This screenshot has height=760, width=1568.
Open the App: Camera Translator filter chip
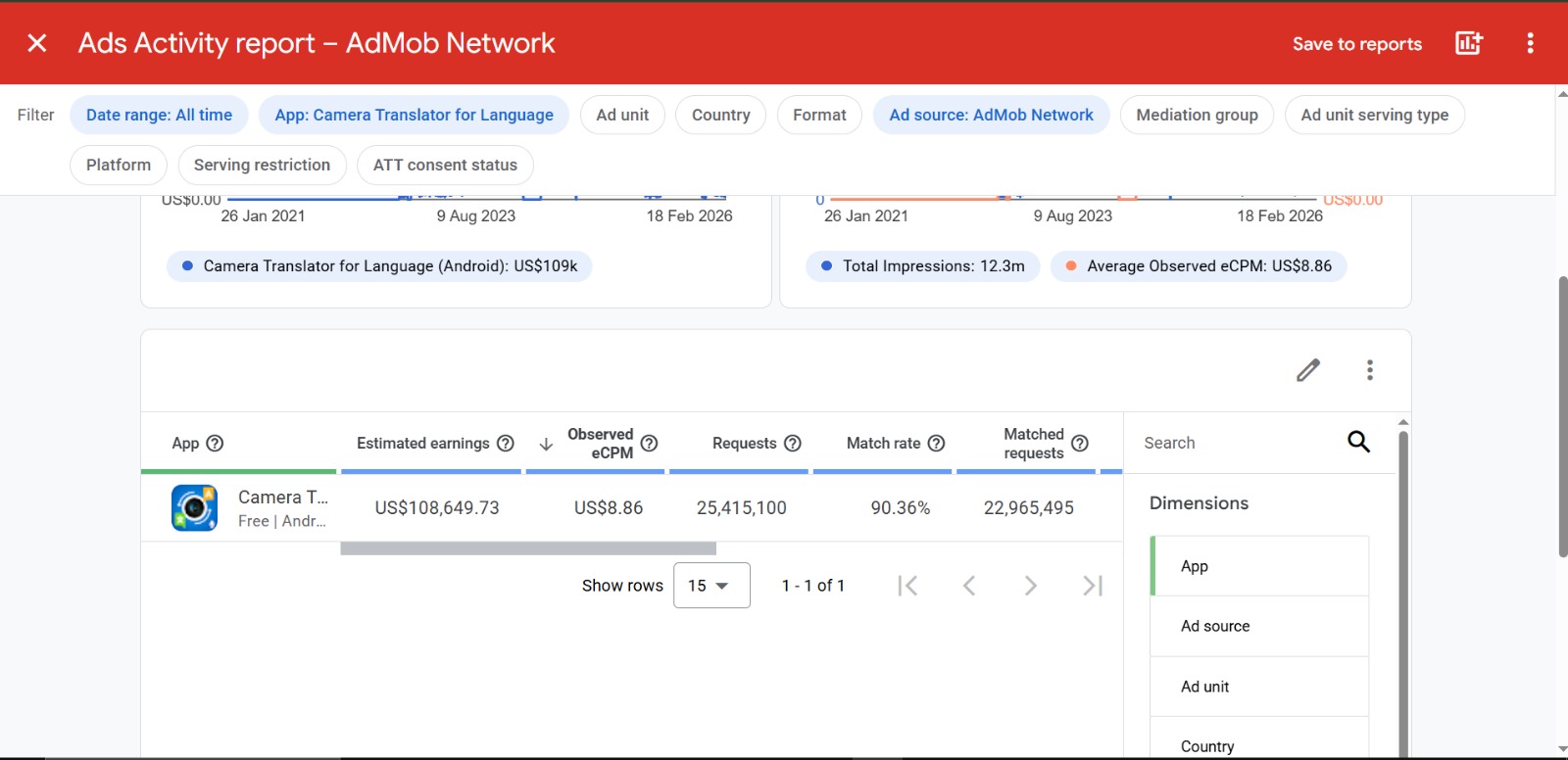point(414,115)
